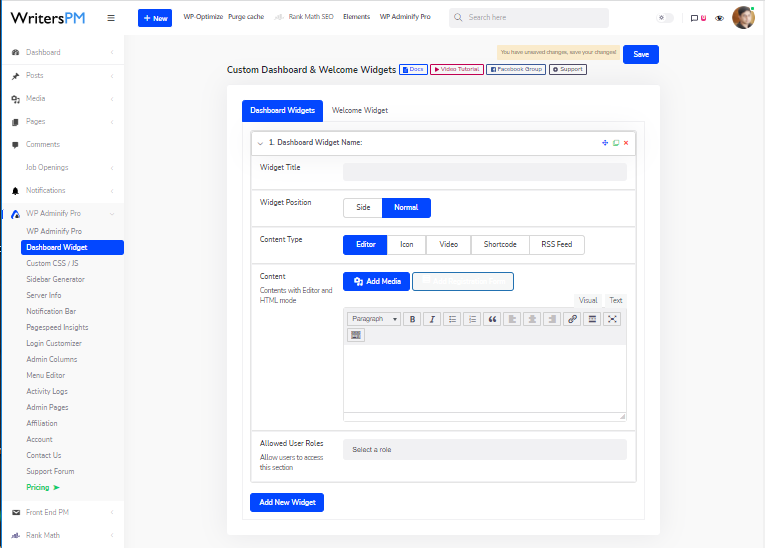Switch editor to Visual mode
765x548 pixels.
(x=588, y=301)
